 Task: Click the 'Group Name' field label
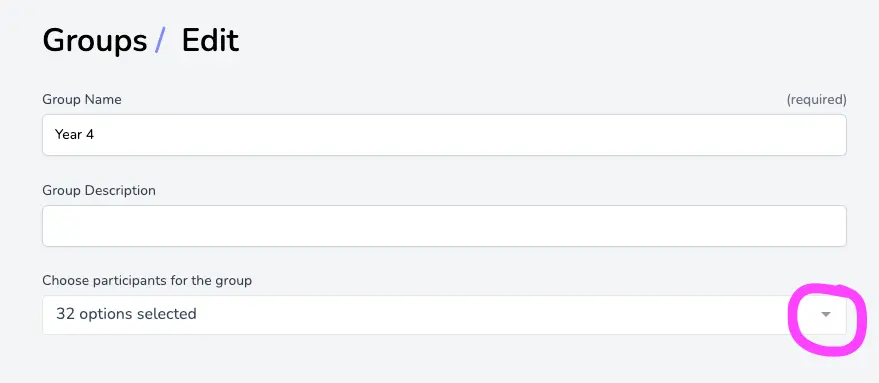coord(82,100)
